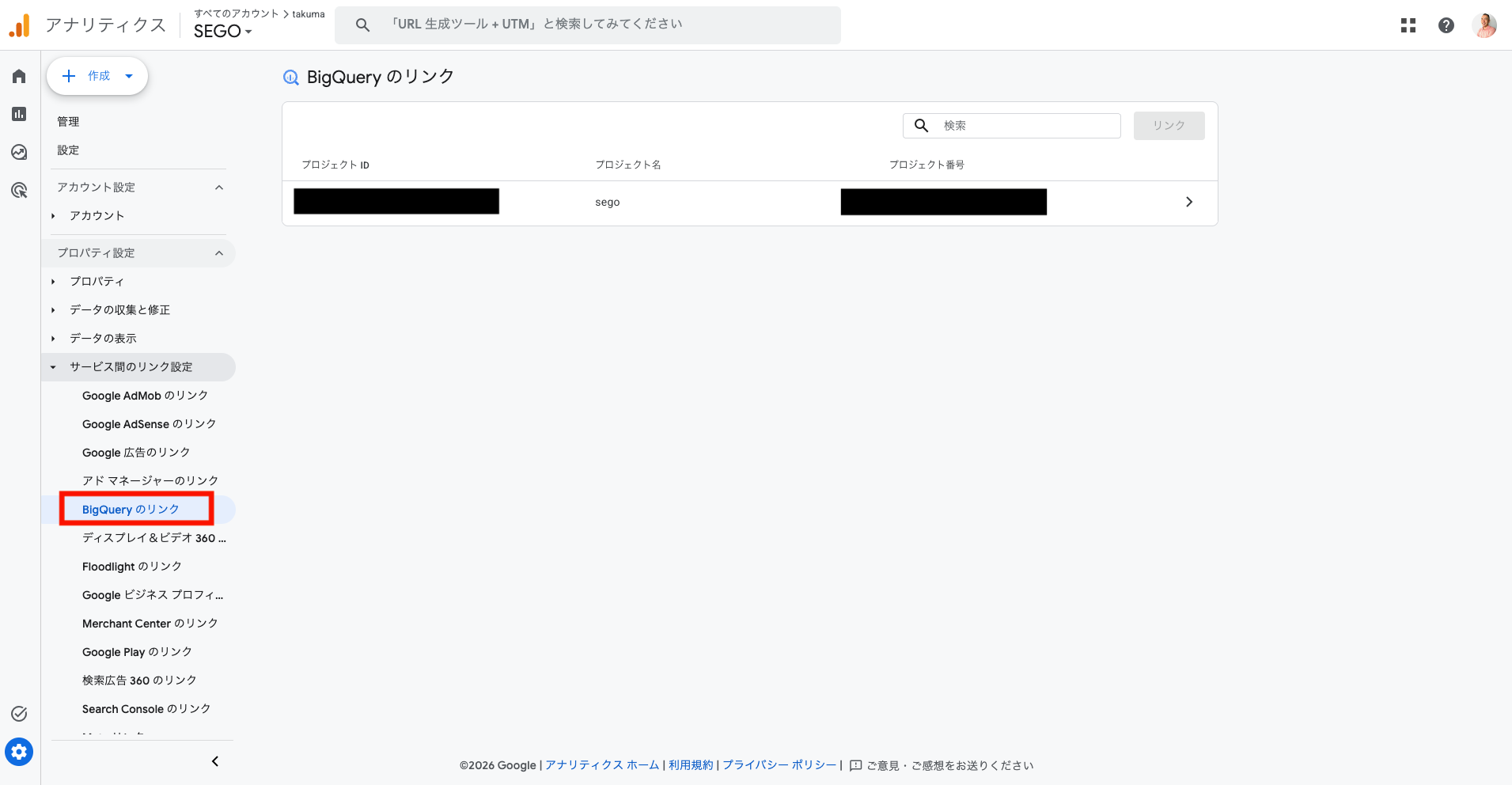Image resolution: width=1512 pixels, height=785 pixels.
Task: Click the プロジェクト名 column header
Action: click(x=628, y=165)
